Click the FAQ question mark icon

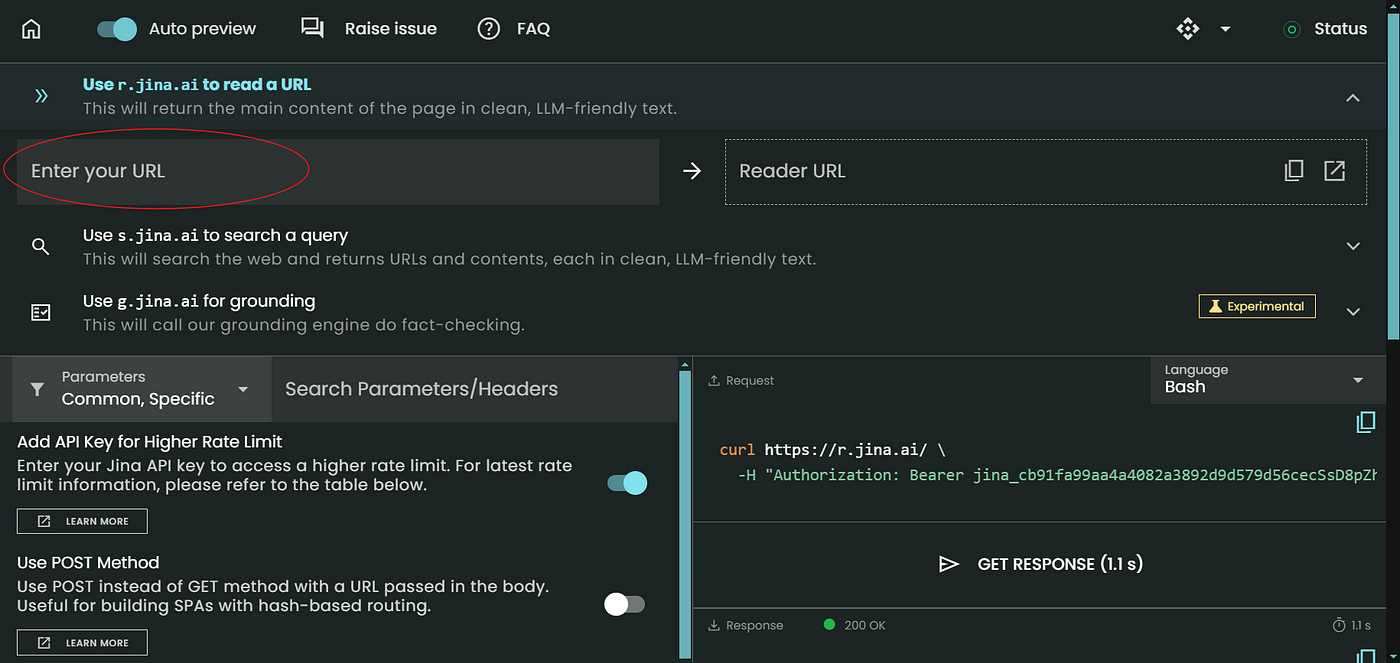click(x=488, y=29)
